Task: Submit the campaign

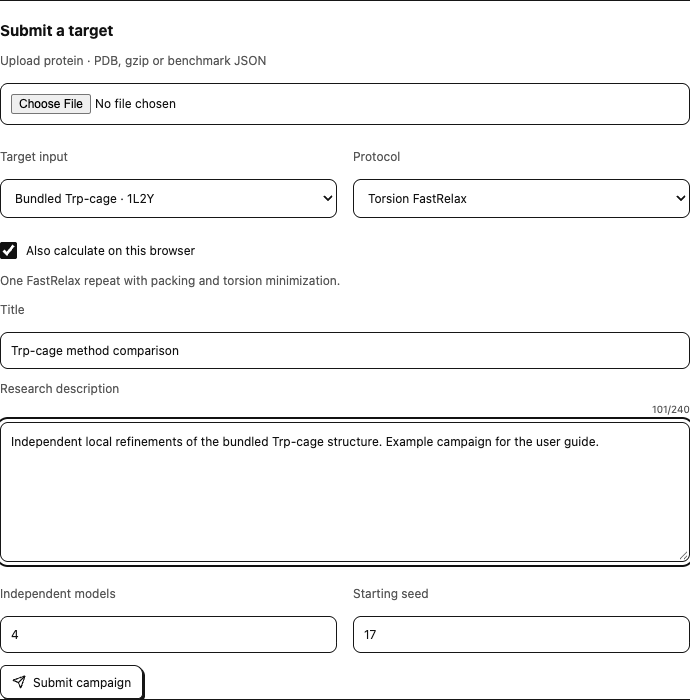Action: [71, 683]
